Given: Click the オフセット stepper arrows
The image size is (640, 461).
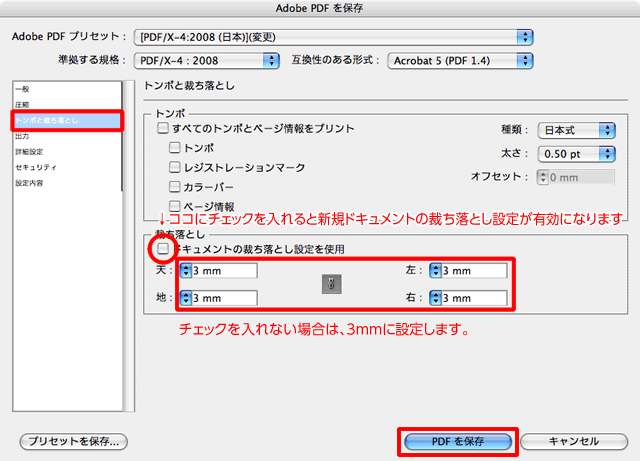Looking at the screenshot, I should [543, 177].
